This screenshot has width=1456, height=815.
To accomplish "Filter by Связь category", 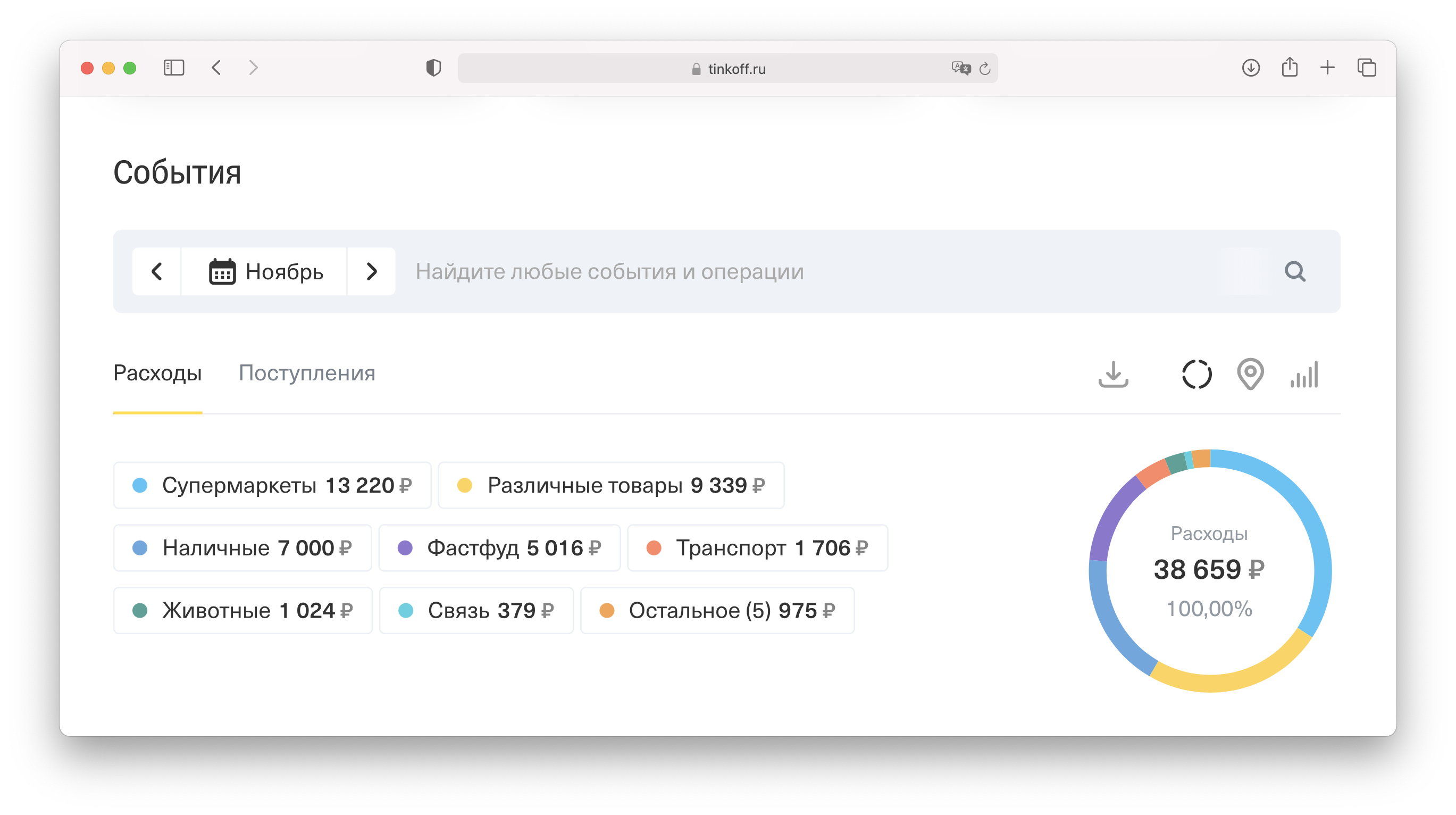I will pyautogui.click(x=476, y=610).
